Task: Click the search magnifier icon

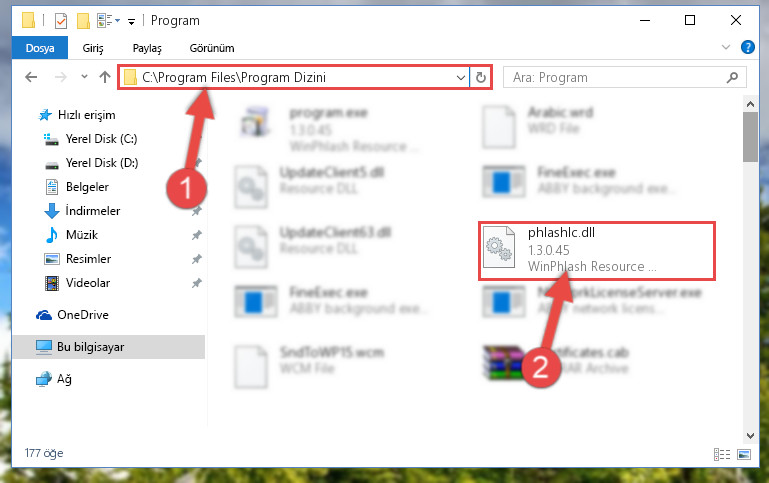Action: coord(732,77)
